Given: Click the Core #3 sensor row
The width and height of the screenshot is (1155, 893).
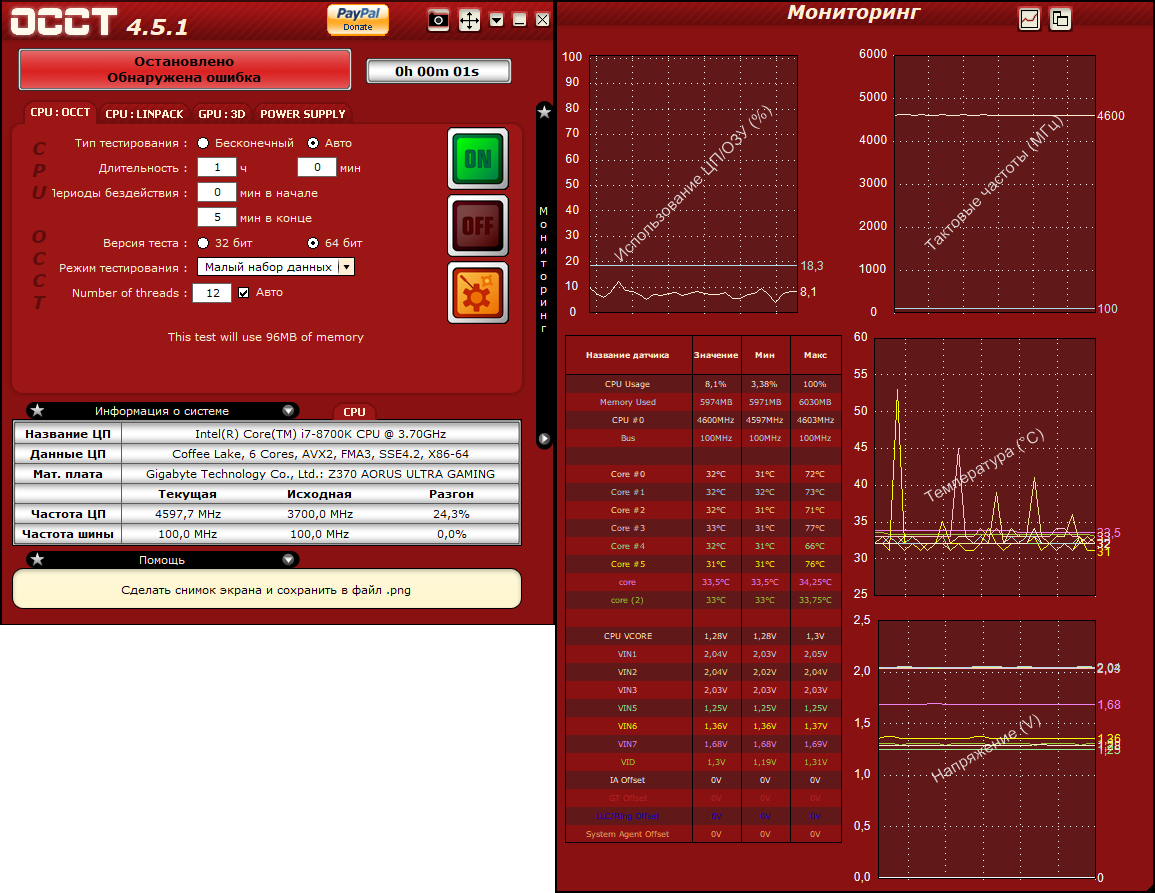Looking at the screenshot, I should click(703, 528).
